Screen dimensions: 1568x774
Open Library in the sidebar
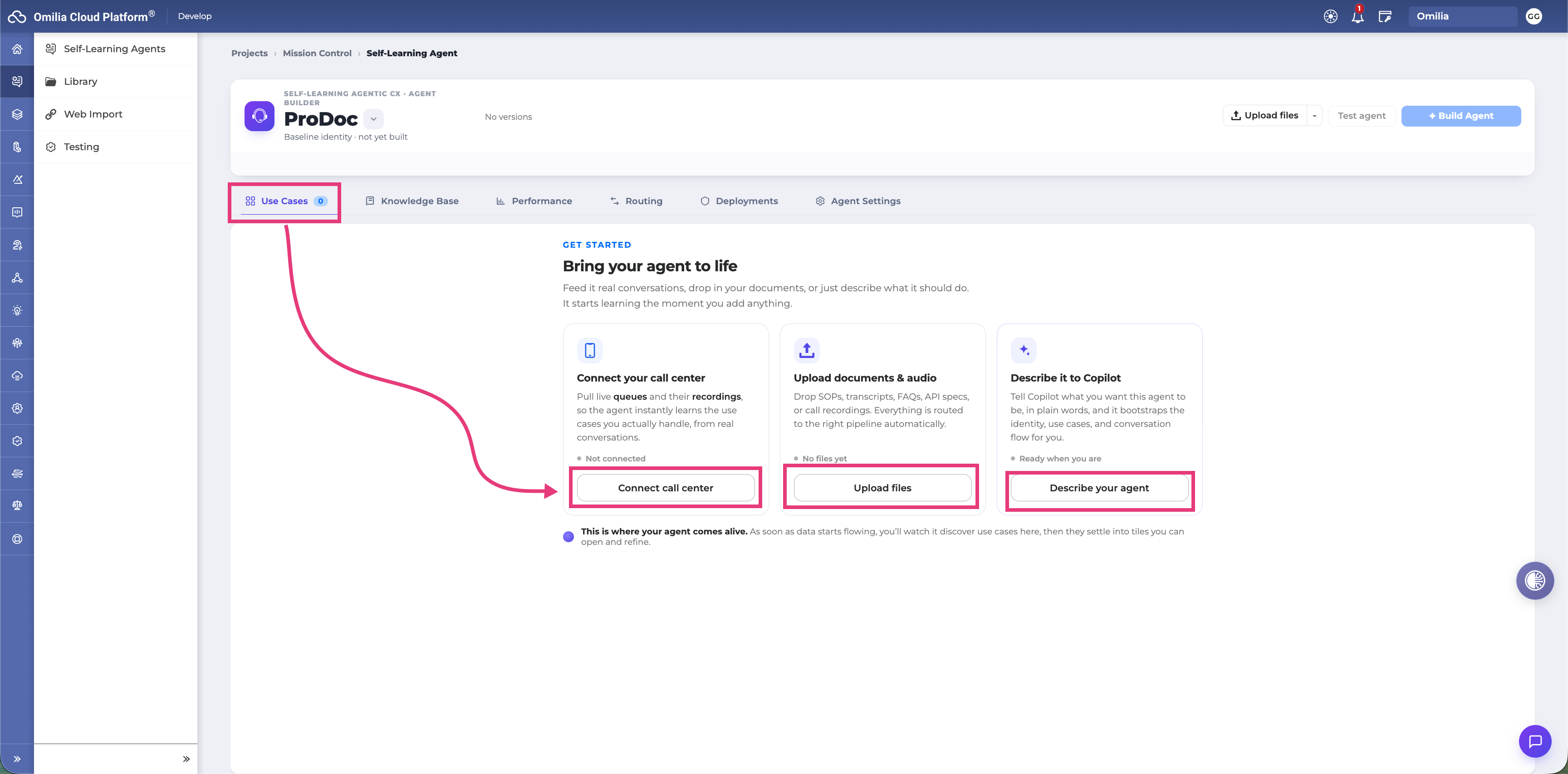pyautogui.click(x=116, y=82)
